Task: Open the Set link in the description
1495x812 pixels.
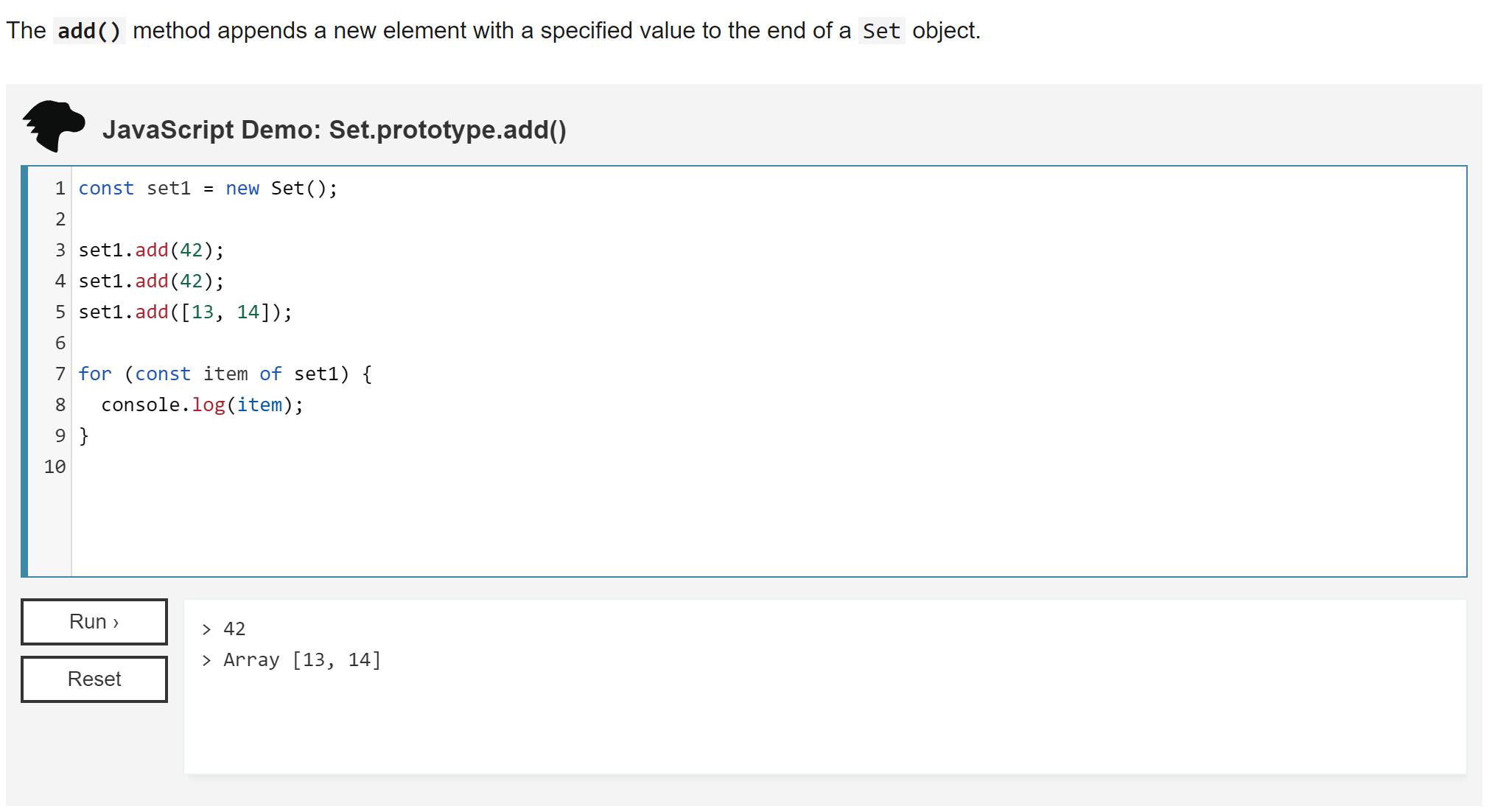Action: pos(881,31)
